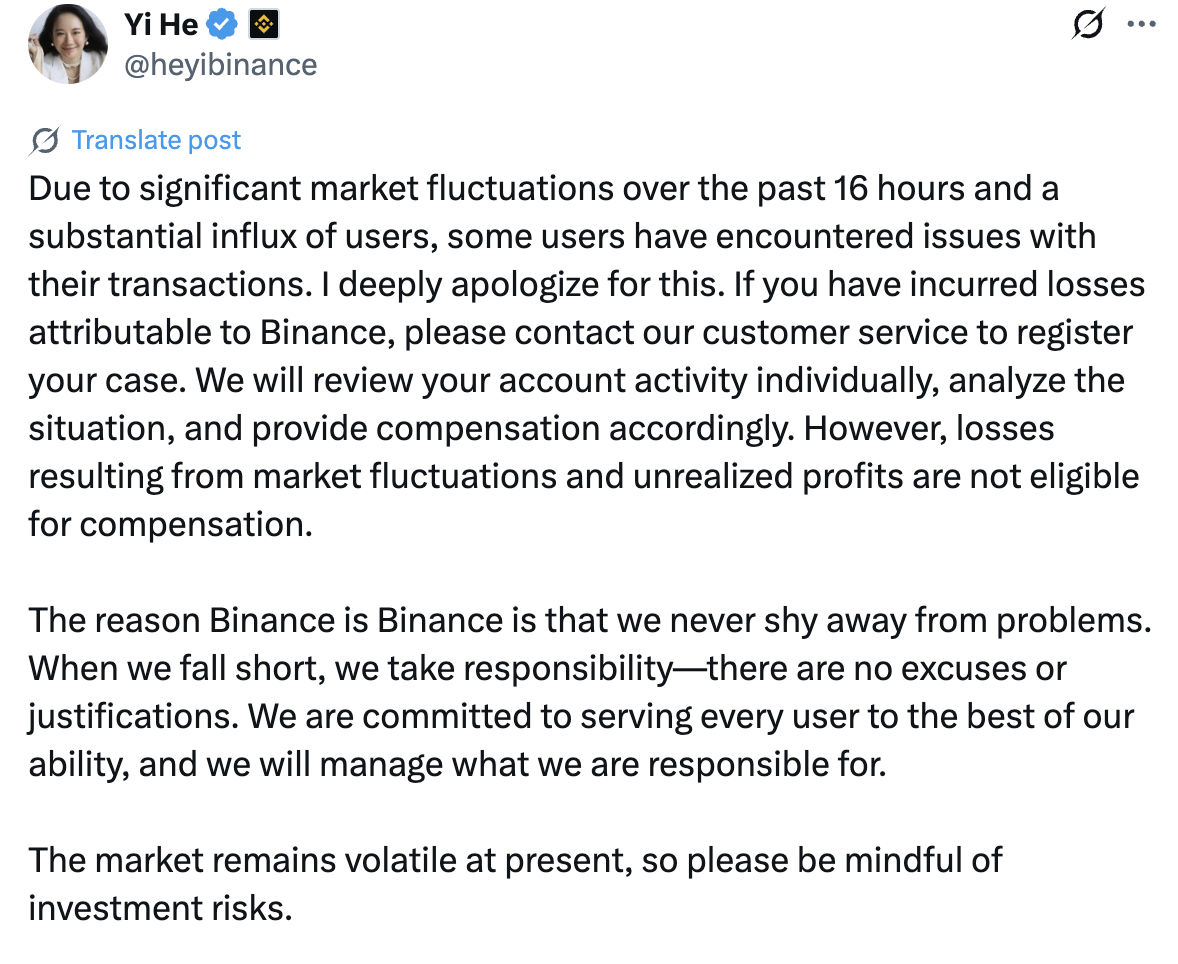Click the Translate post link

(x=156, y=140)
